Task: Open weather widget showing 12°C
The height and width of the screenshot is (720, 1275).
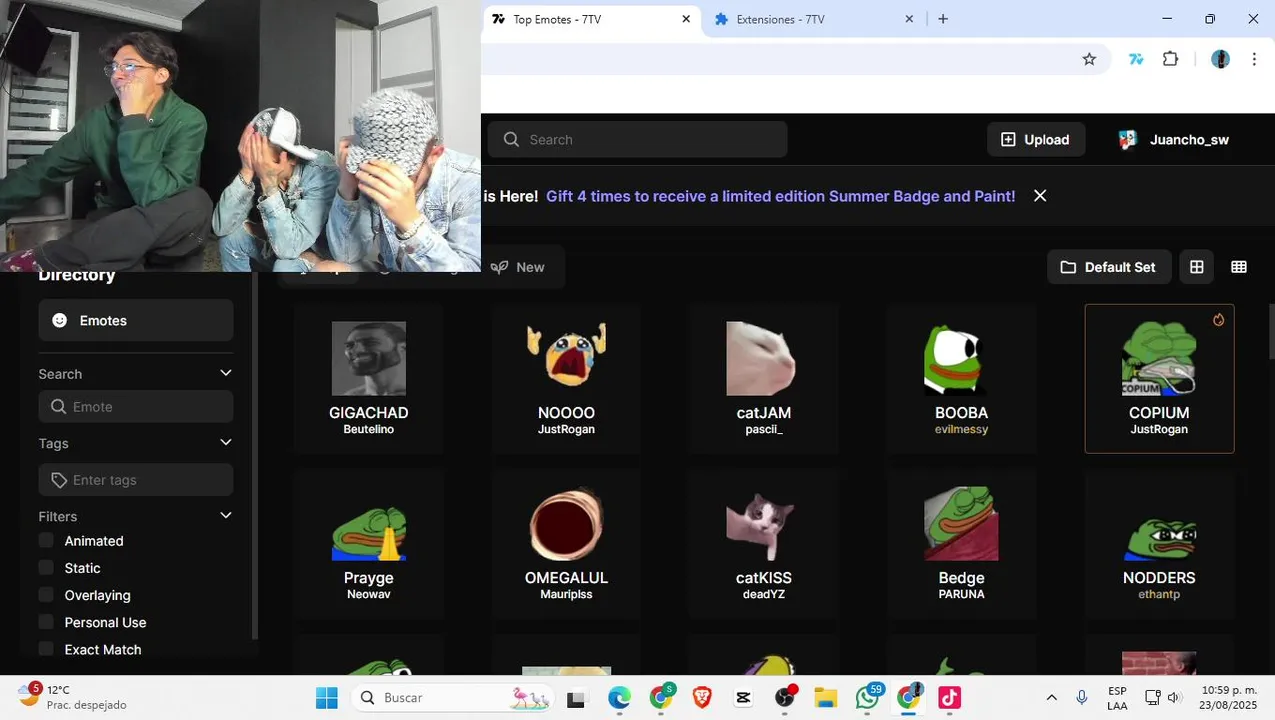Action: click(x=72, y=697)
